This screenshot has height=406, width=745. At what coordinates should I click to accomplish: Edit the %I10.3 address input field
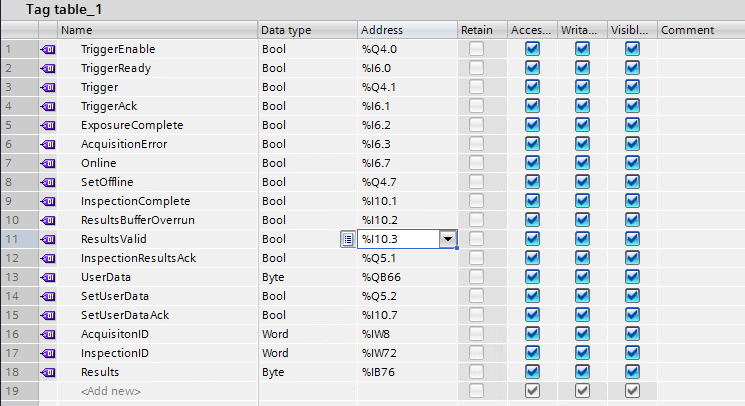tap(398, 239)
